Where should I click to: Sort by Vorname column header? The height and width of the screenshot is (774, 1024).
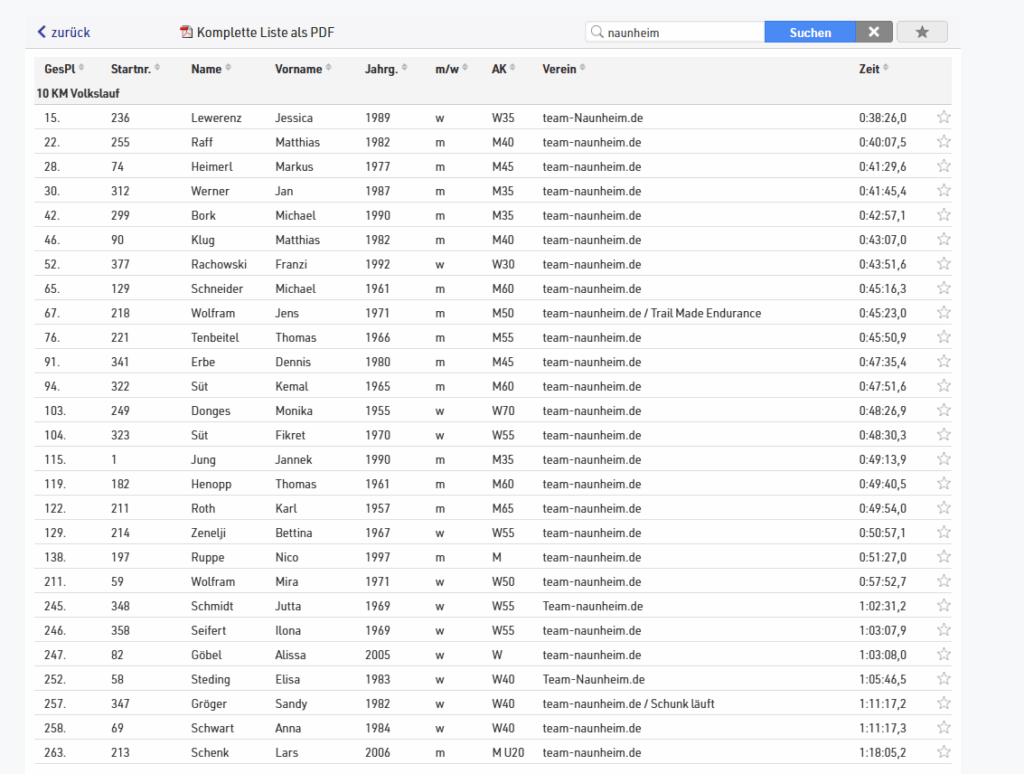tap(303, 69)
